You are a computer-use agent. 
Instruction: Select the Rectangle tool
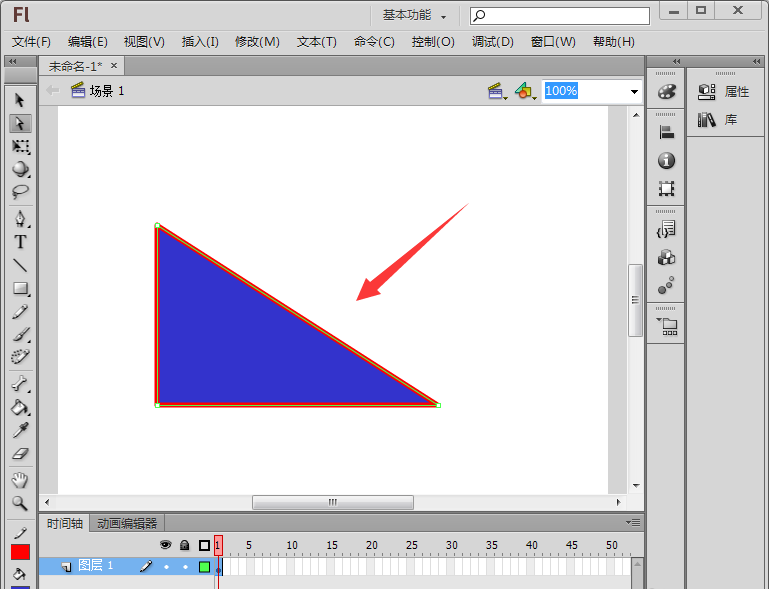pyautogui.click(x=20, y=288)
